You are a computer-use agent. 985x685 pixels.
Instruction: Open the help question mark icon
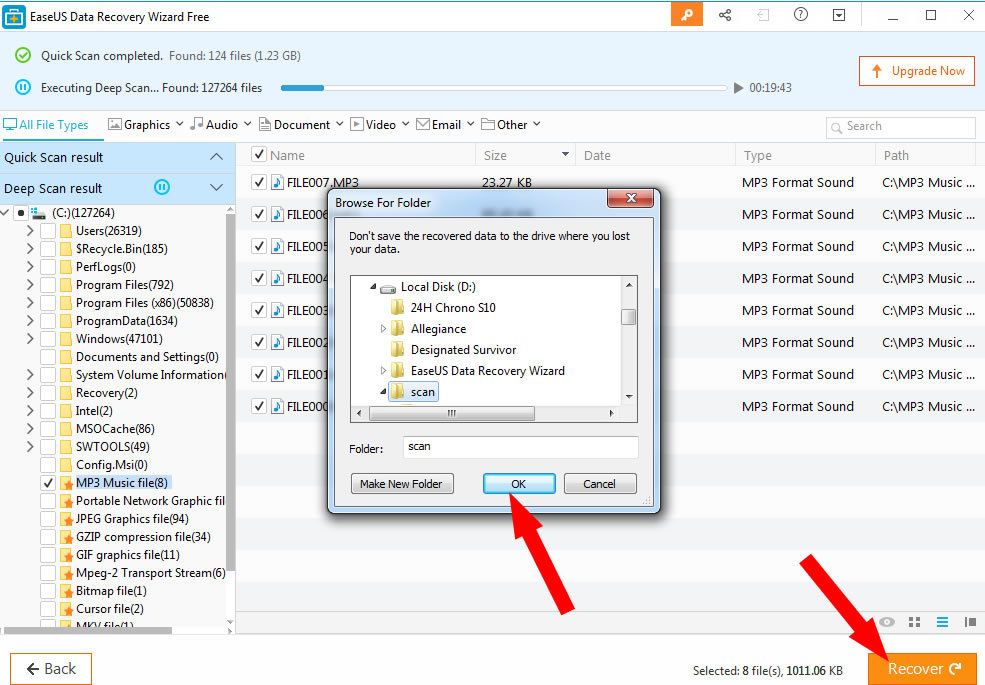(x=801, y=14)
